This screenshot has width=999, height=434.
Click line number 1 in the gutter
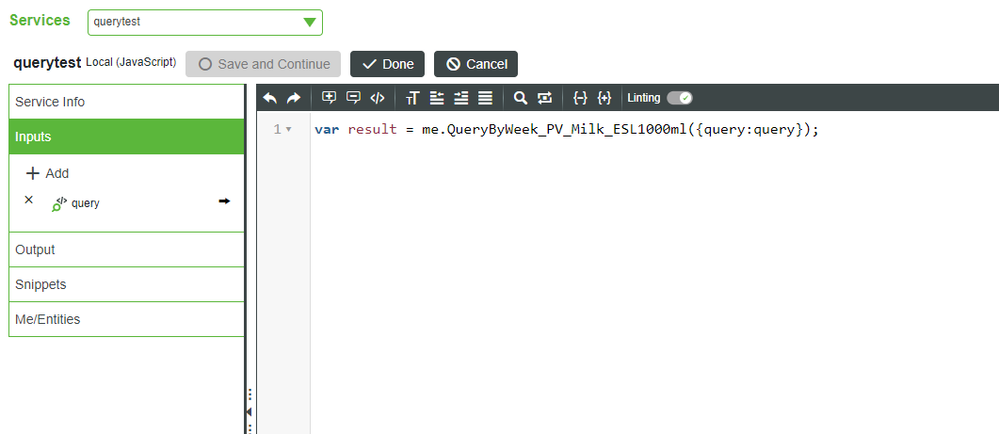tap(277, 130)
